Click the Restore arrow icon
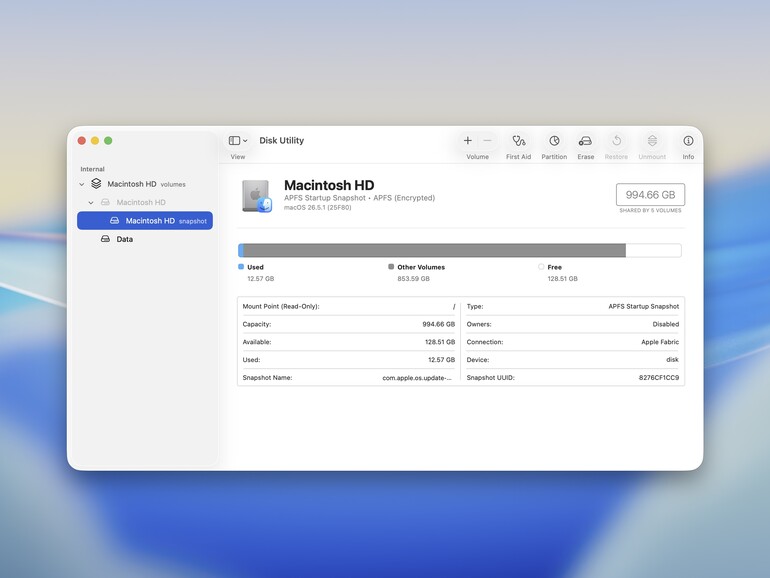The width and height of the screenshot is (770, 578). click(616, 141)
